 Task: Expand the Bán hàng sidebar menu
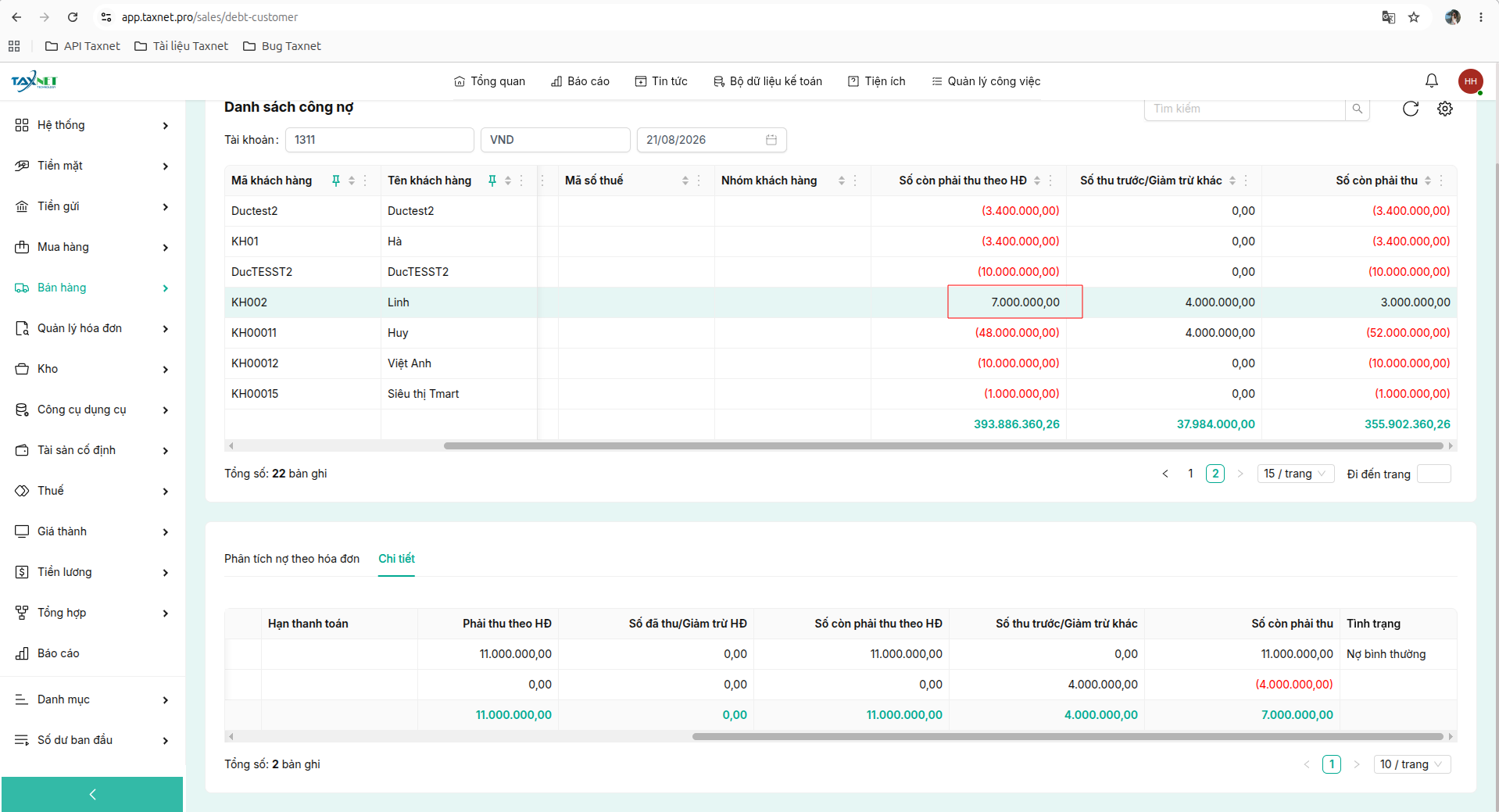point(92,288)
